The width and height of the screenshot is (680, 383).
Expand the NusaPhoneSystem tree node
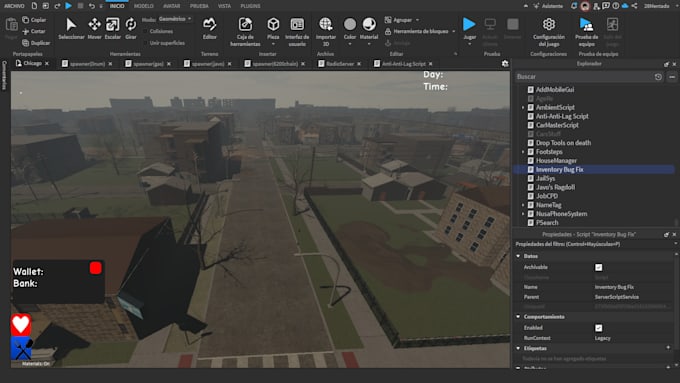pyautogui.click(x=523, y=214)
